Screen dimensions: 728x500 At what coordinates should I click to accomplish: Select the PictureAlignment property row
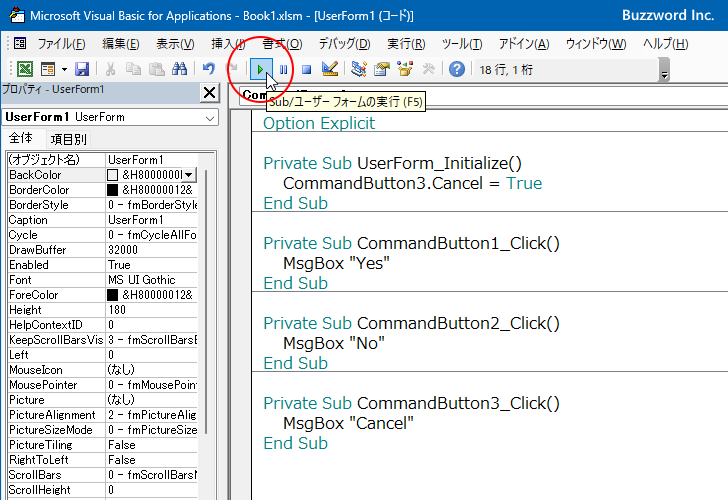tap(103, 415)
